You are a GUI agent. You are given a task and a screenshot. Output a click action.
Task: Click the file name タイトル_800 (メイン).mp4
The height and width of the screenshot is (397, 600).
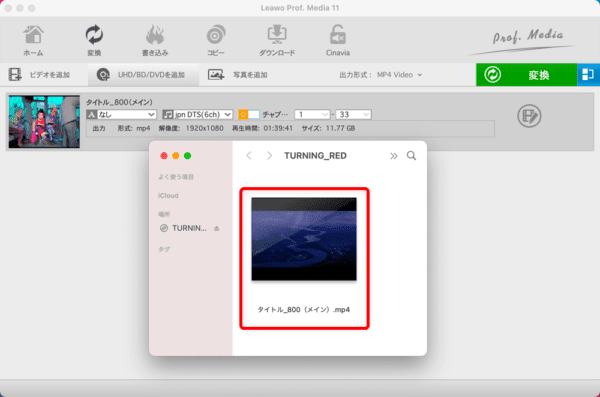coord(303,309)
